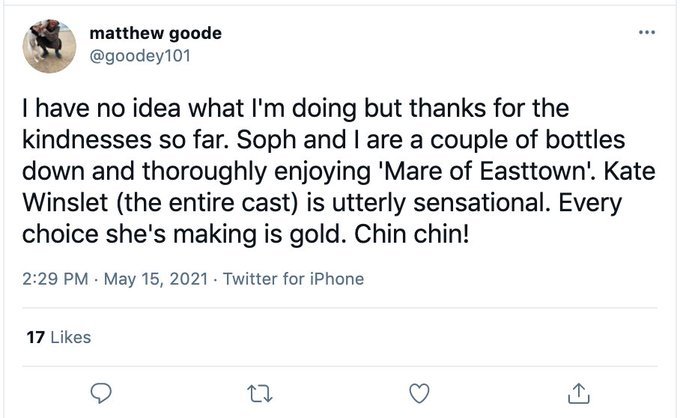Click the @goodey101 handle
The width and height of the screenshot is (680, 418).
click(x=146, y=55)
